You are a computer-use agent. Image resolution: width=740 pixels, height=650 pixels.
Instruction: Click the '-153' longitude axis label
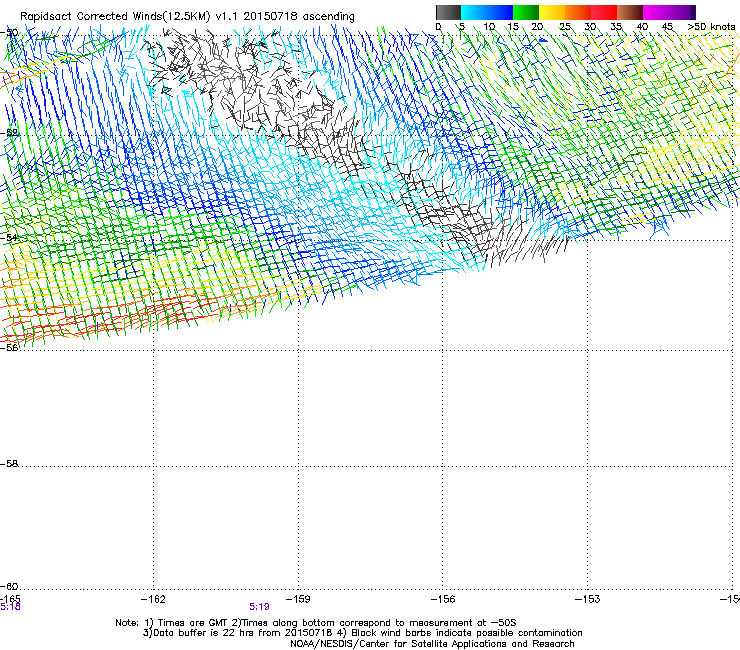coord(588,599)
